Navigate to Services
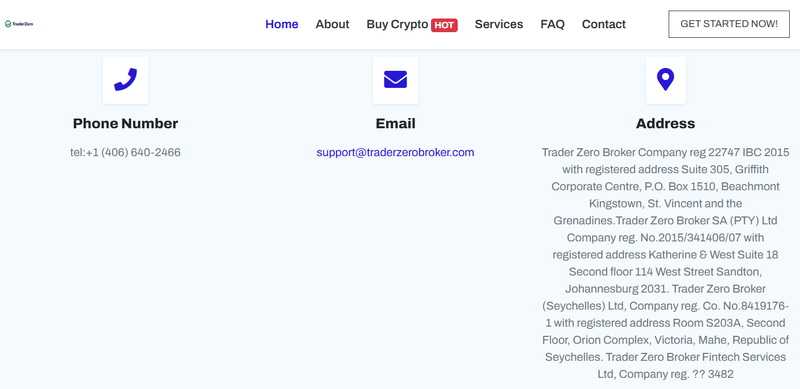The image size is (800, 389). [499, 24]
